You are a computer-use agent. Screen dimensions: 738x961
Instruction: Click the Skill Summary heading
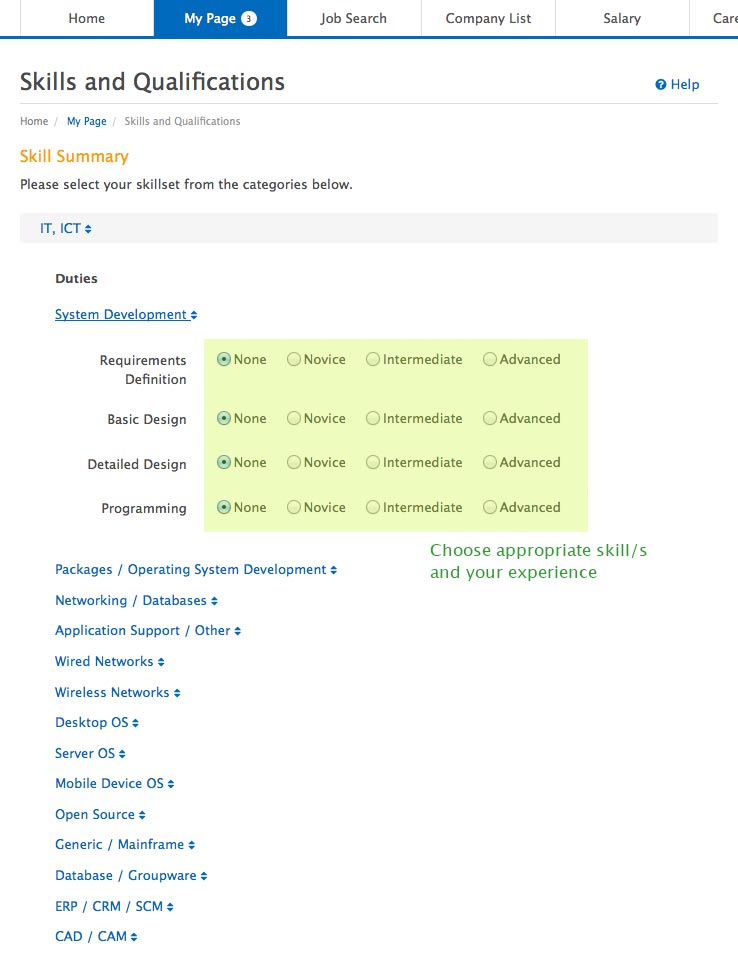click(74, 156)
